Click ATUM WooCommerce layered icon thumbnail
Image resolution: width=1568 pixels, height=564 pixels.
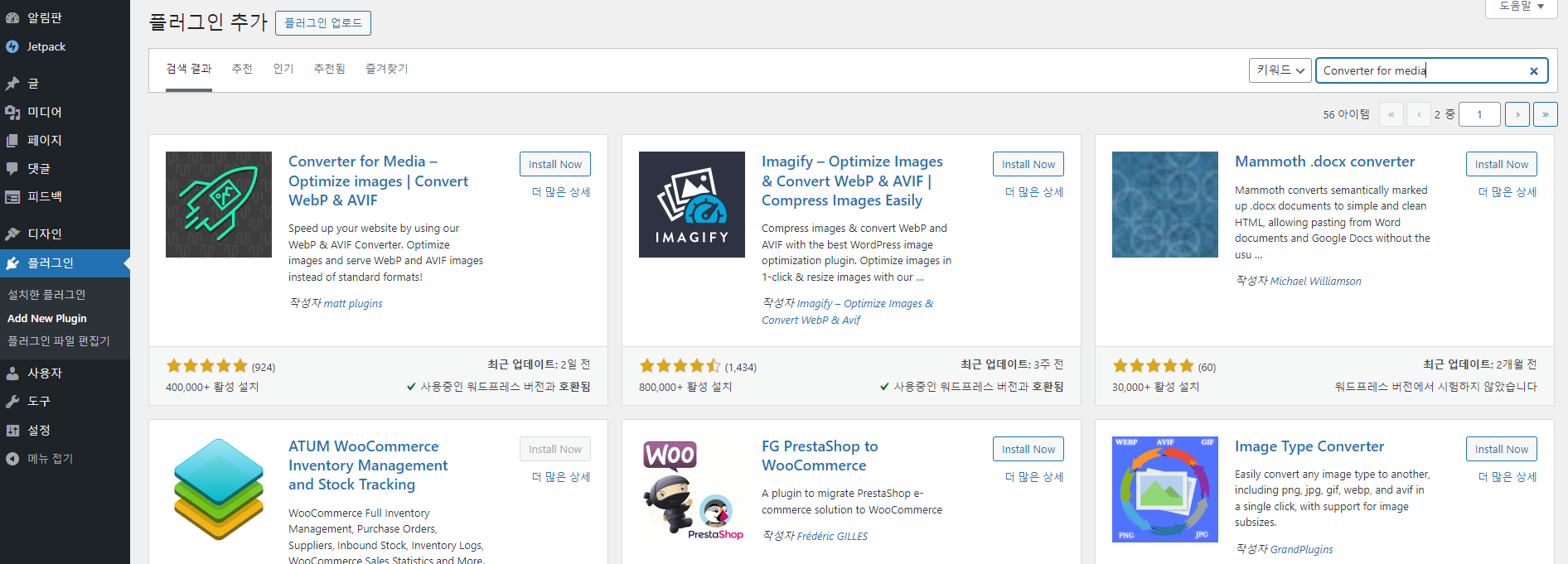click(219, 489)
